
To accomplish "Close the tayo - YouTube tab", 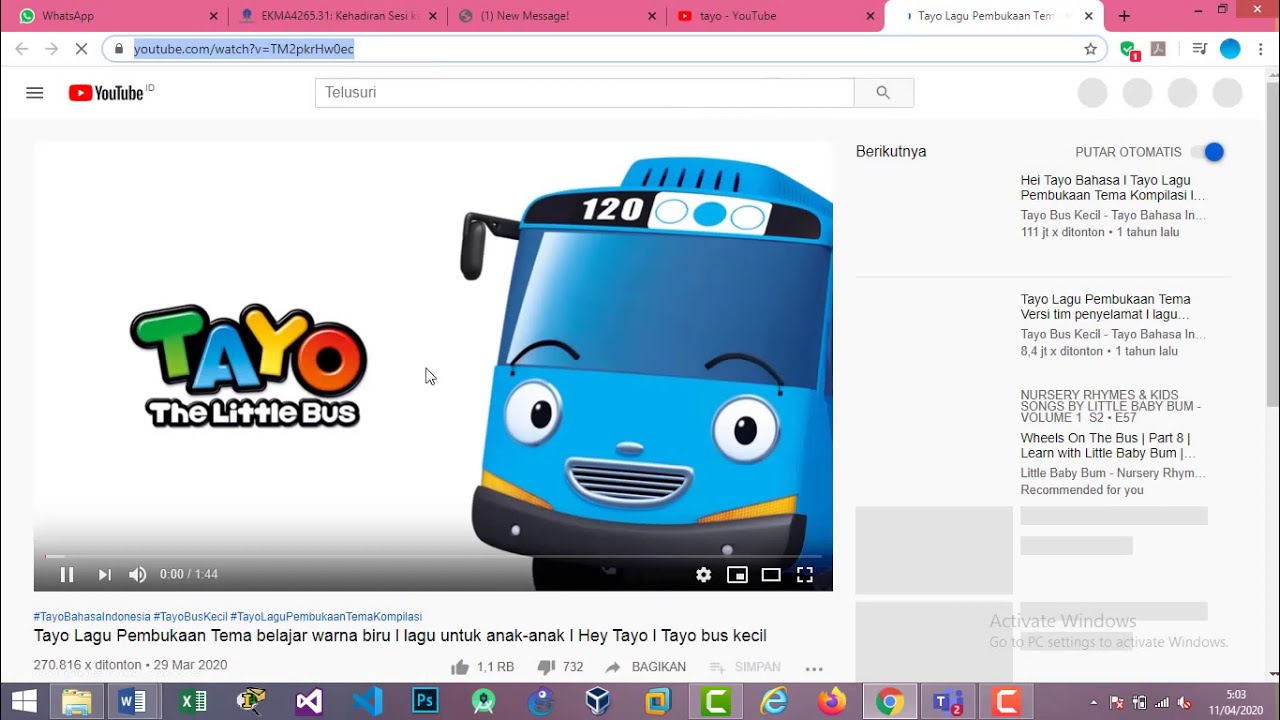I will (x=870, y=16).
